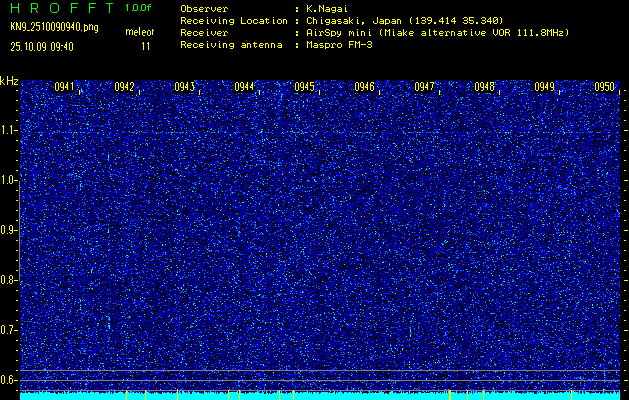
Task: Click the 0947 time marker
Action: point(424,87)
